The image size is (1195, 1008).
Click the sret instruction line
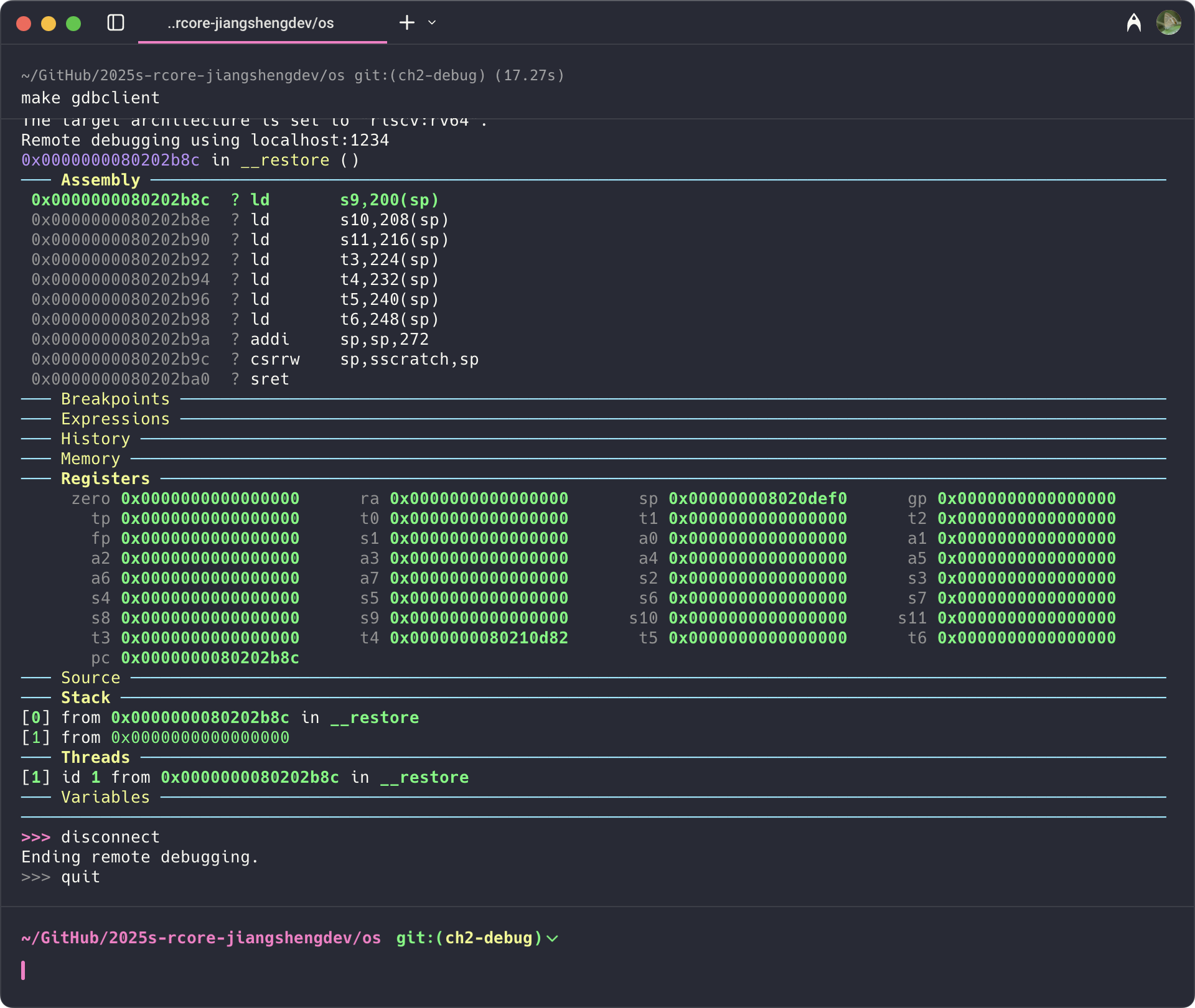click(269, 379)
